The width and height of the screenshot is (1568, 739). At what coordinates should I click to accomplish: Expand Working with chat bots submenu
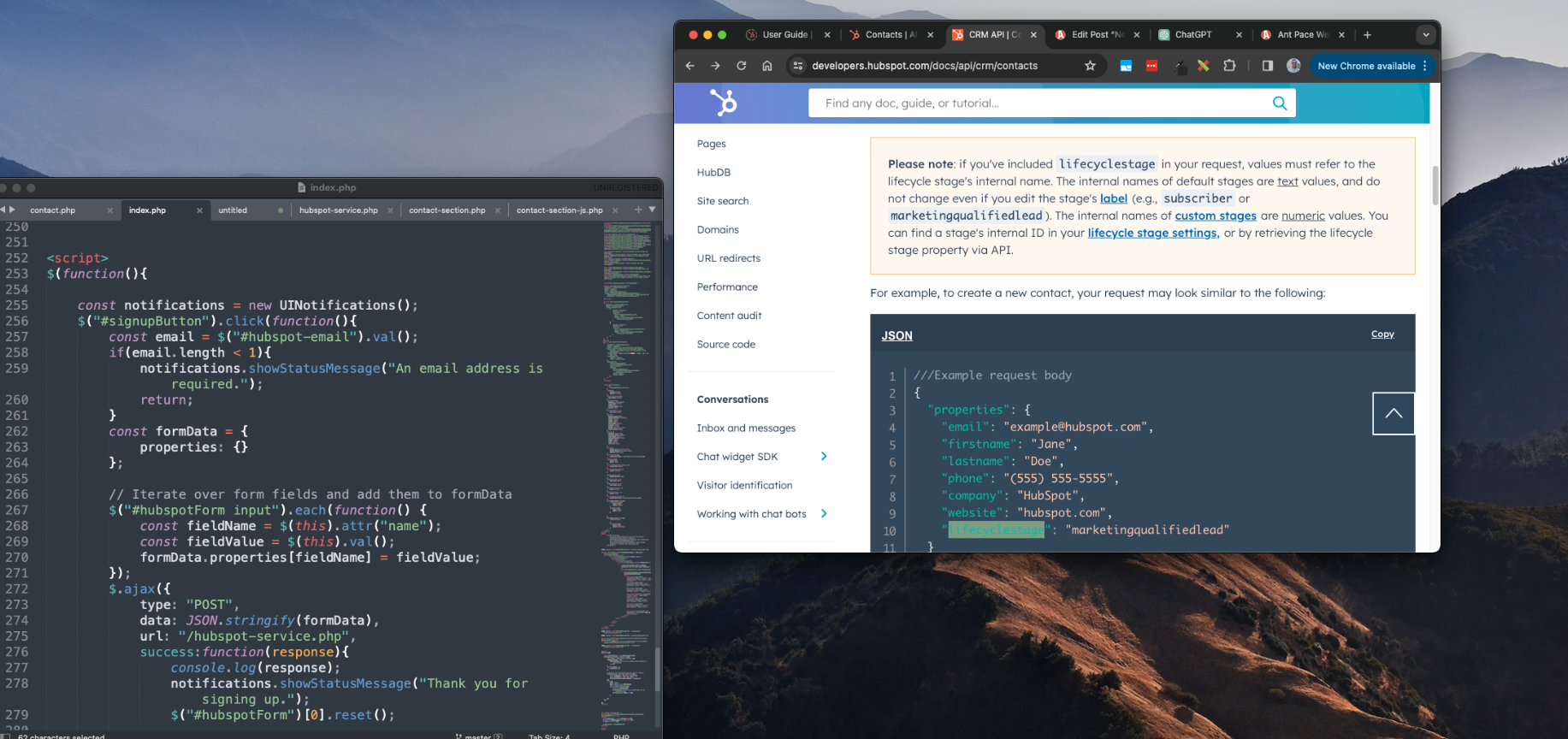click(824, 513)
